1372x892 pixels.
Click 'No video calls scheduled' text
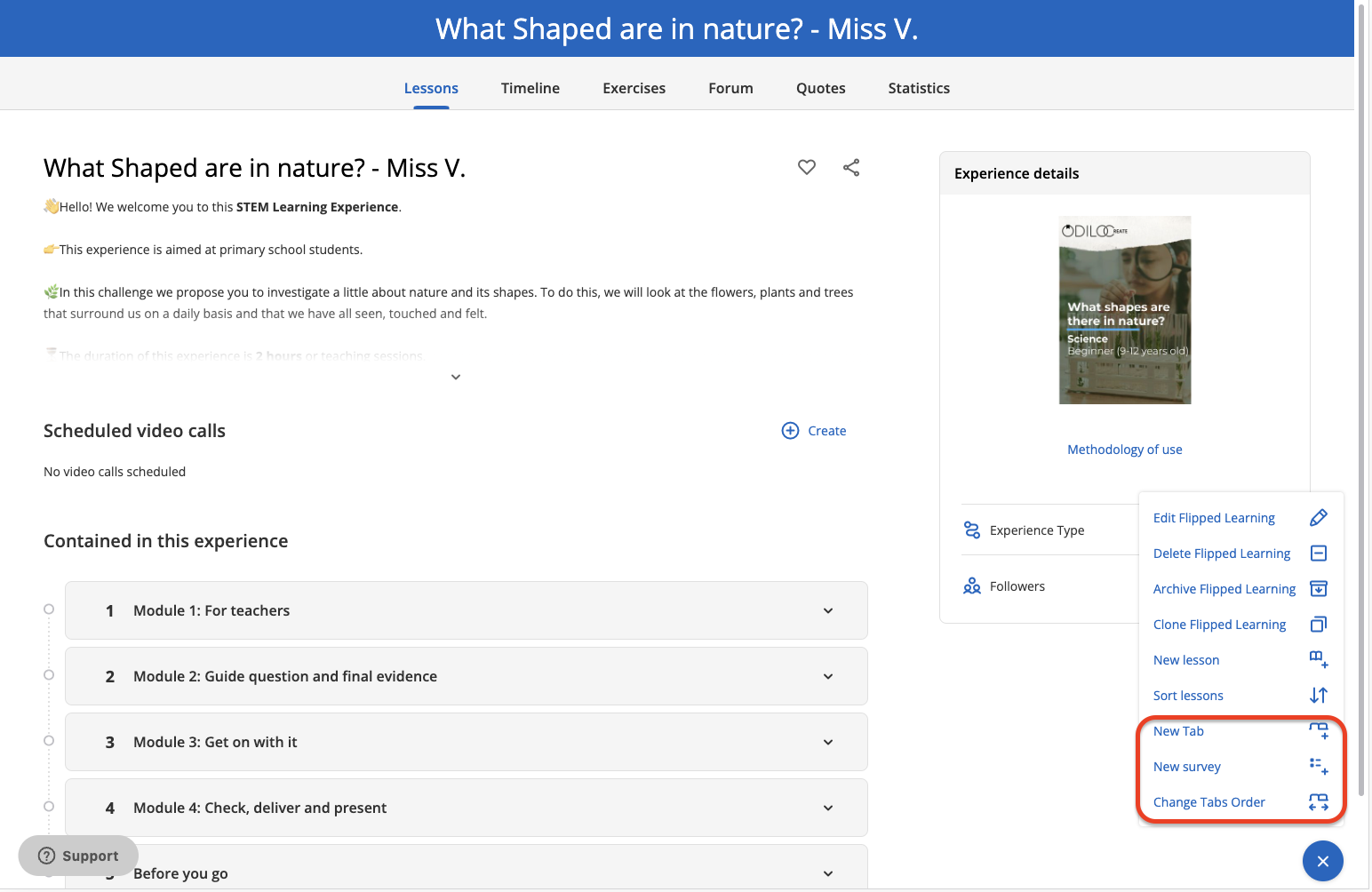[x=115, y=472]
